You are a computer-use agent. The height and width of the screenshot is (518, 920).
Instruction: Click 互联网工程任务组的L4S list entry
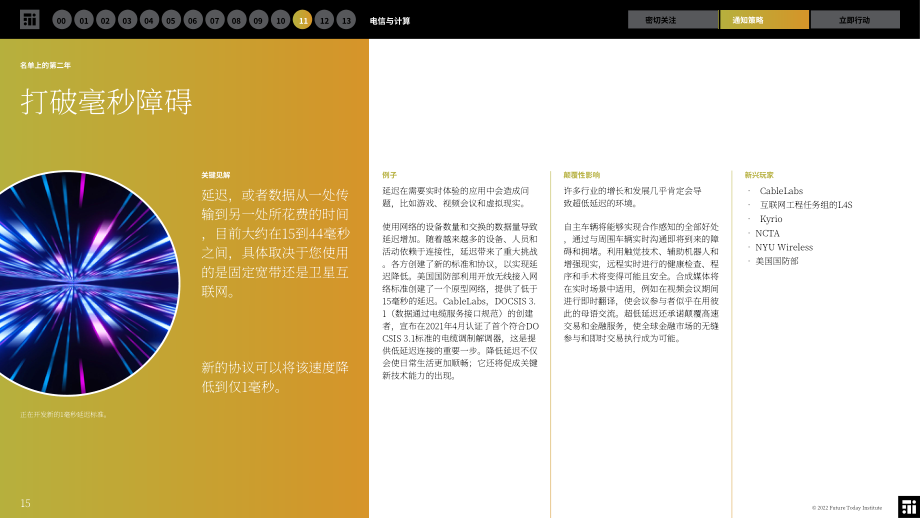[806, 205]
